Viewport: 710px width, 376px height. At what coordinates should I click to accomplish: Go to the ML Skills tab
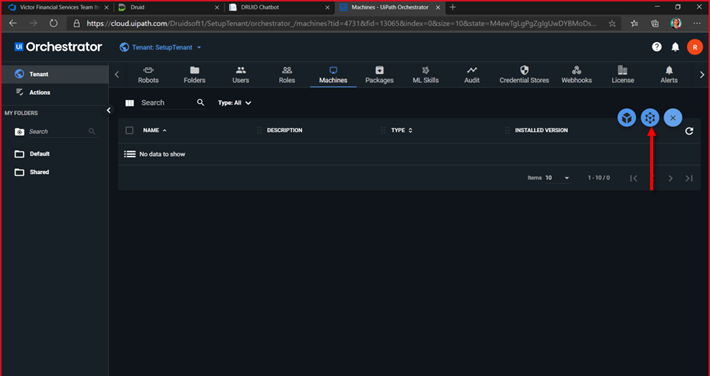point(426,75)
